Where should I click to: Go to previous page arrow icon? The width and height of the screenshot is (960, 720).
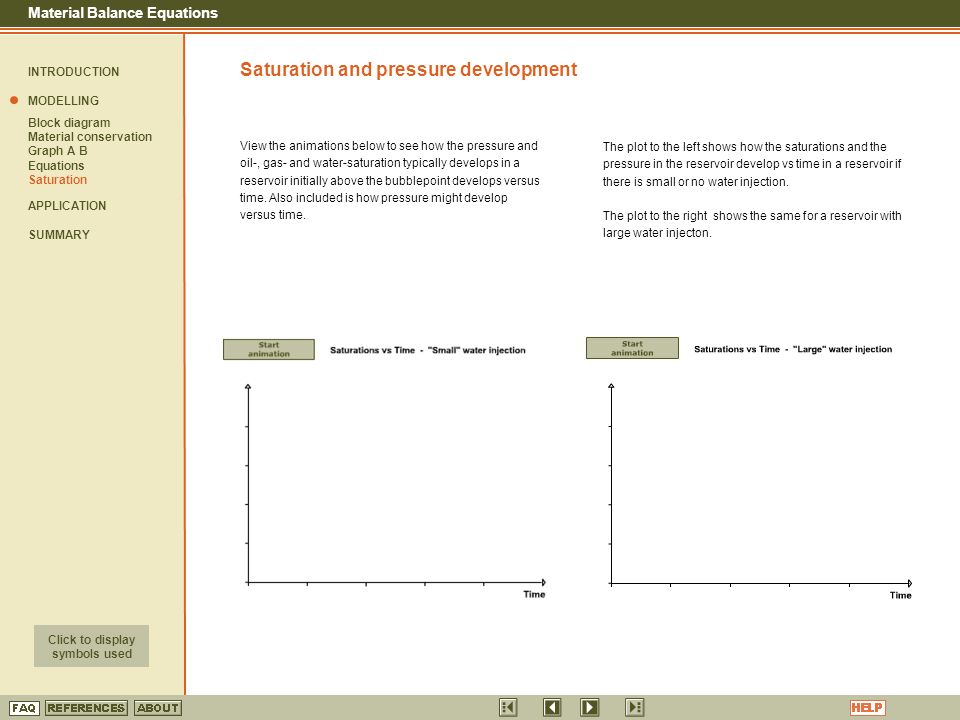[x=552, y=708]
